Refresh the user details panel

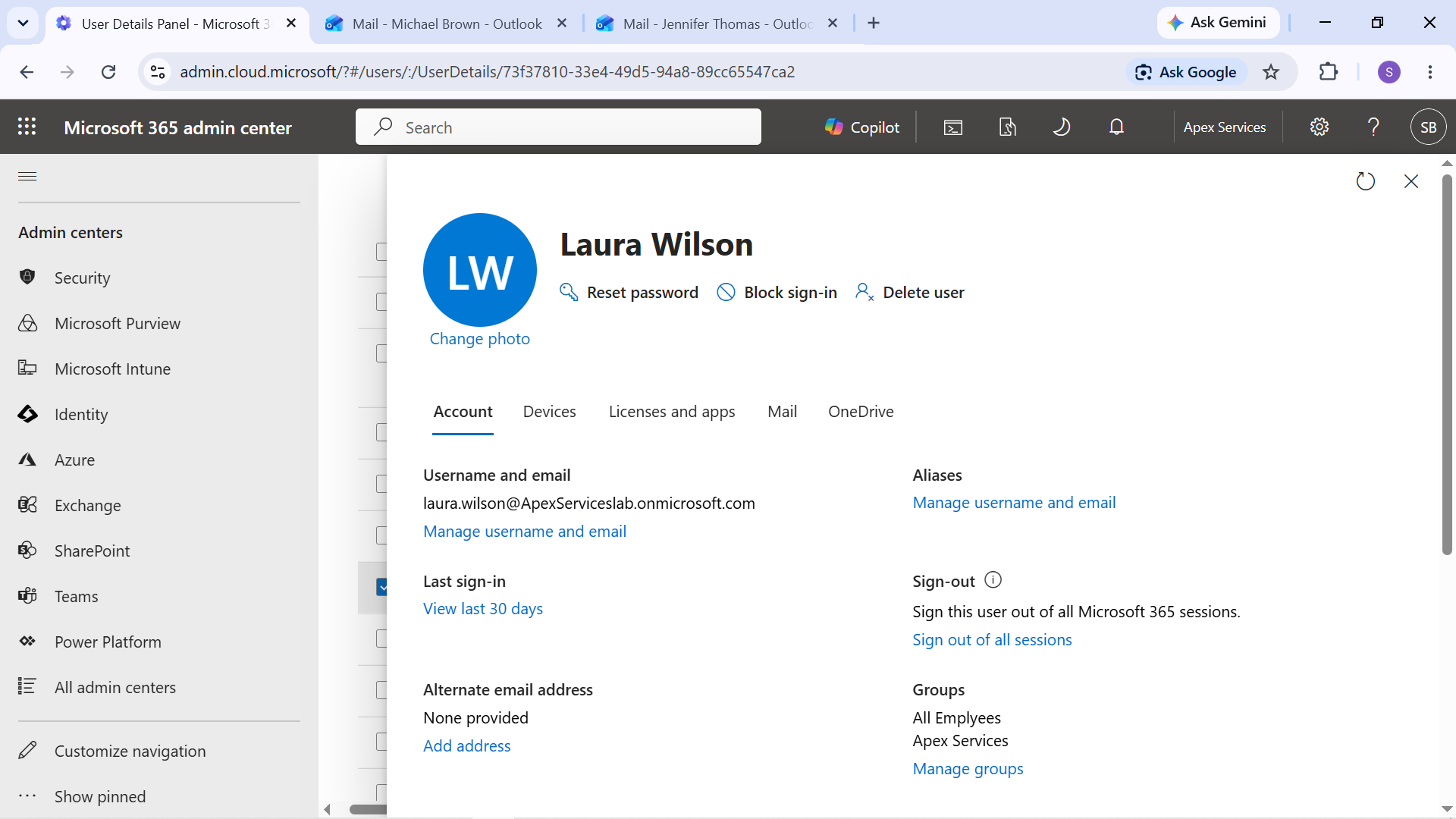pos(1366,181)
